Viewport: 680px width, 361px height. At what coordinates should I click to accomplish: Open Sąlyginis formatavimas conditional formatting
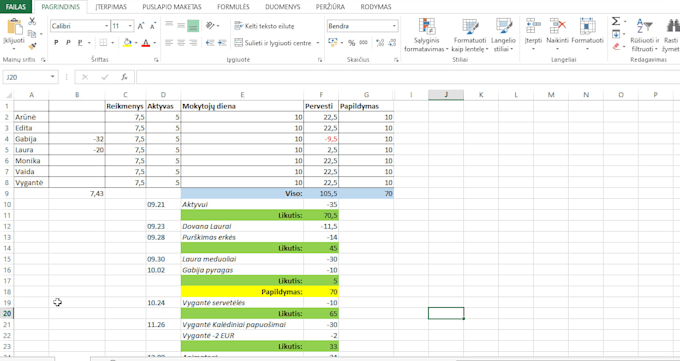(426, 35)
